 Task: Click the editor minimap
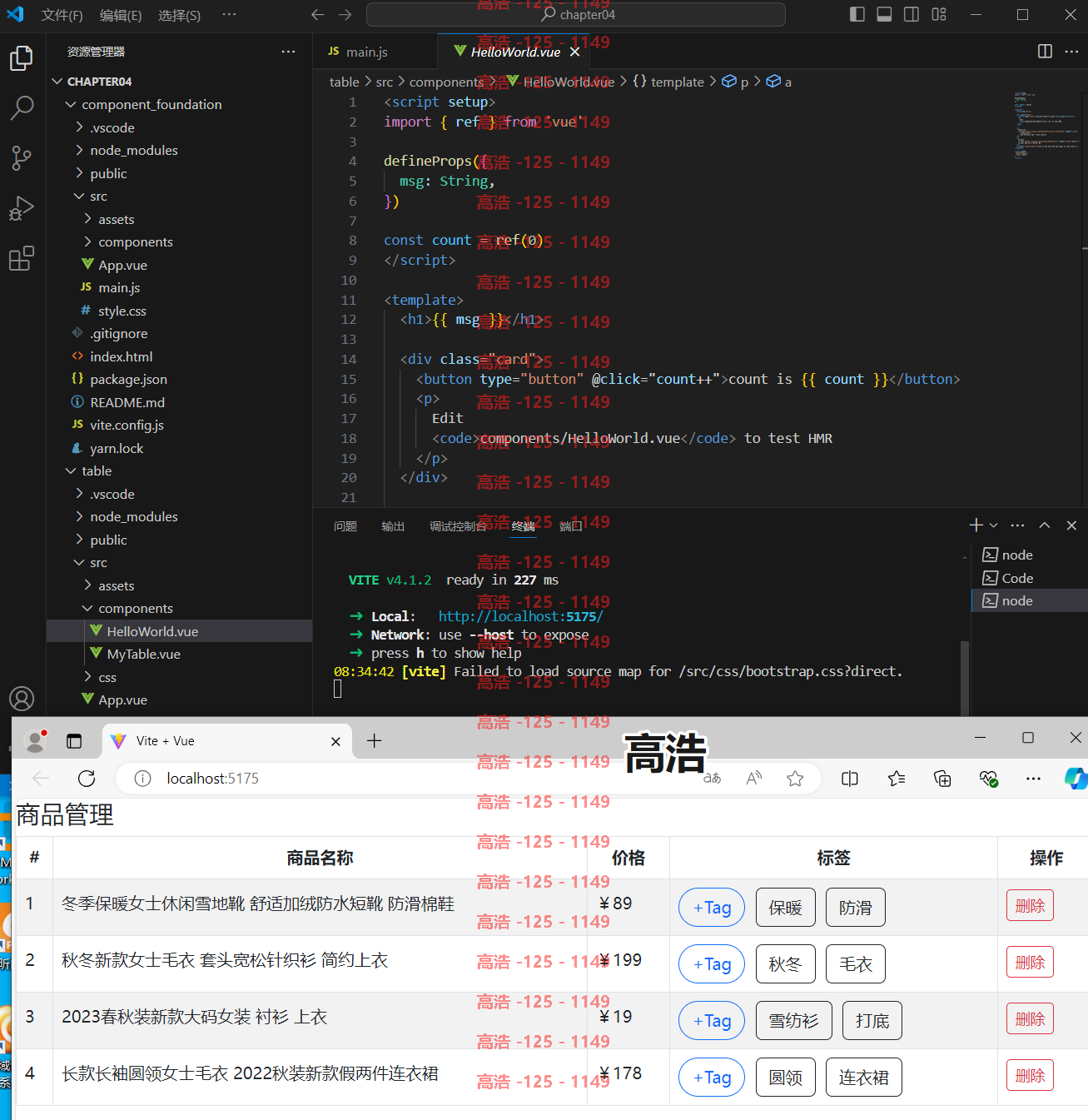pos(1046,125)
